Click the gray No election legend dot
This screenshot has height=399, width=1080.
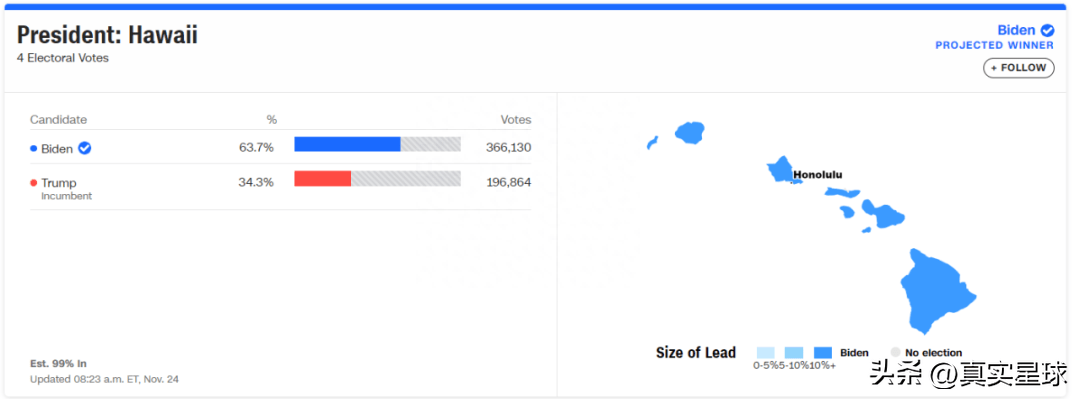[895, 352]
